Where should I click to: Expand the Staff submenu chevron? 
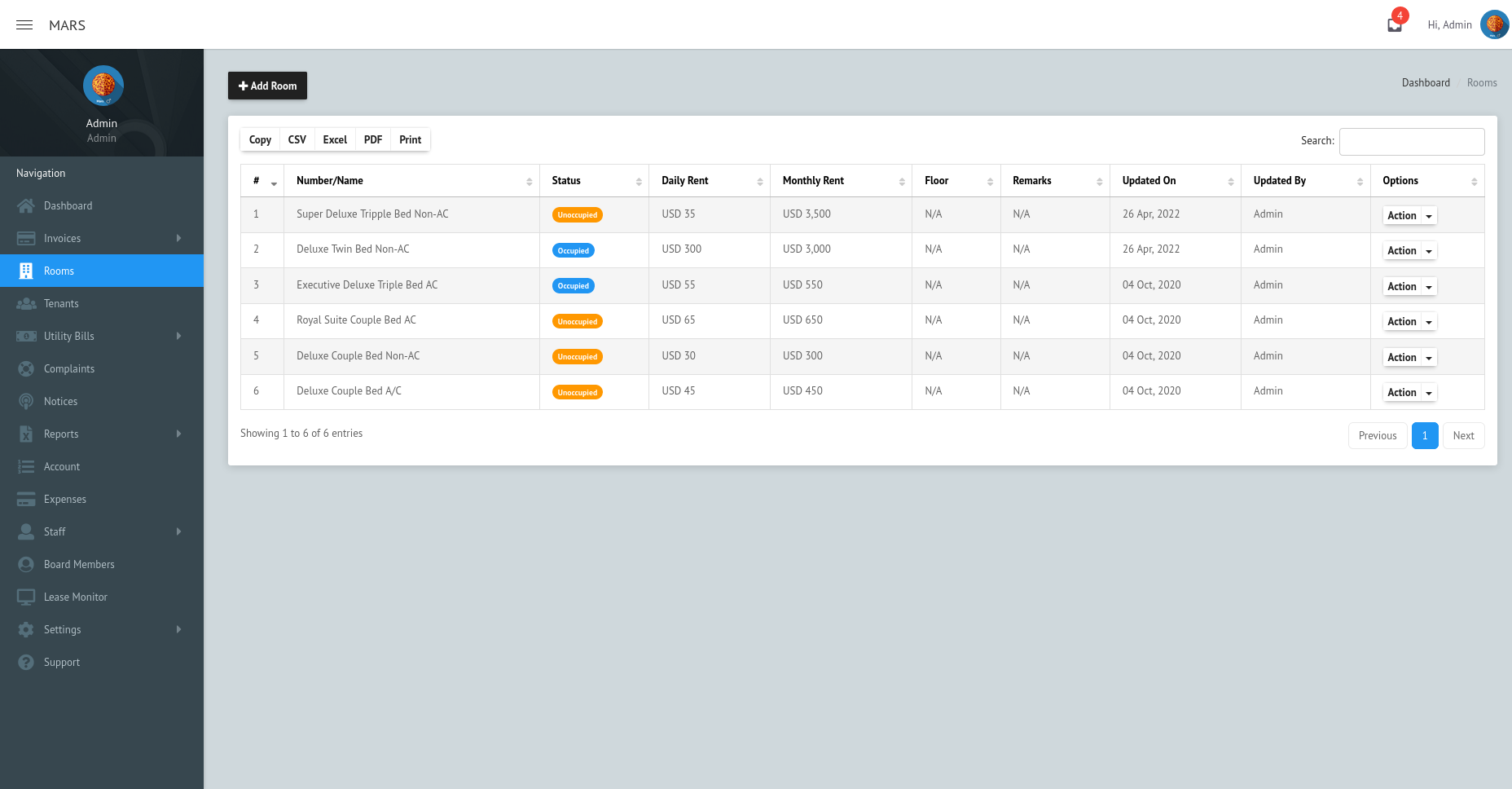point(179,531)
